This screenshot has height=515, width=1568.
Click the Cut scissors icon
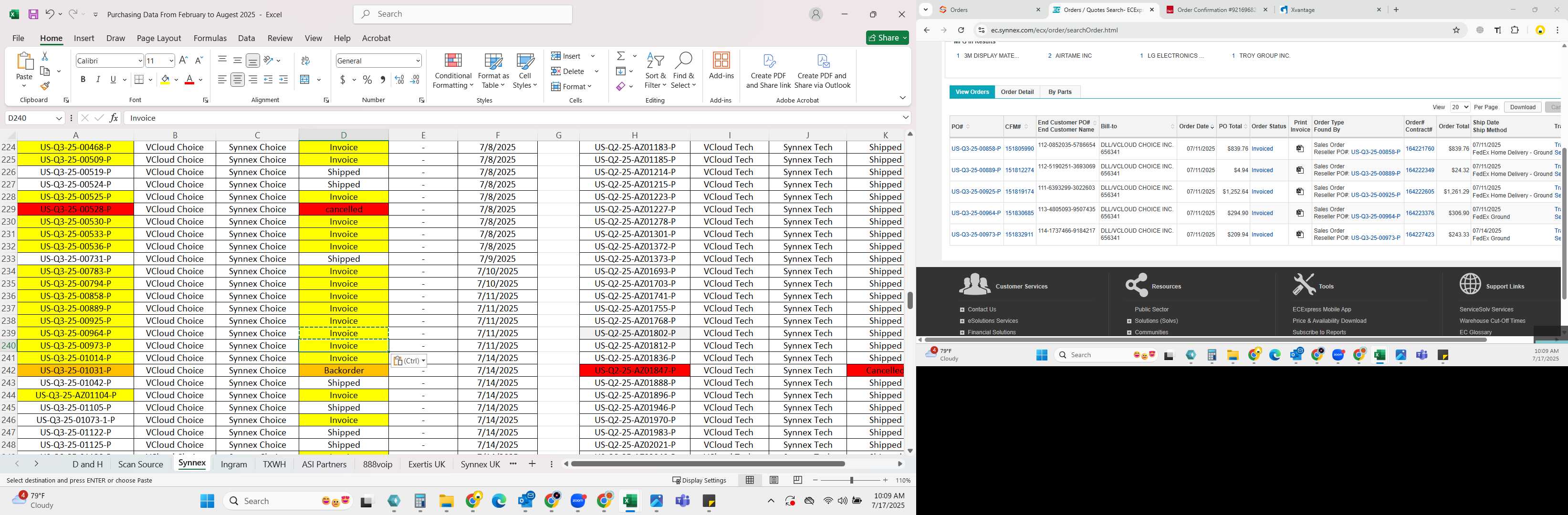click(x=44, y=56)
